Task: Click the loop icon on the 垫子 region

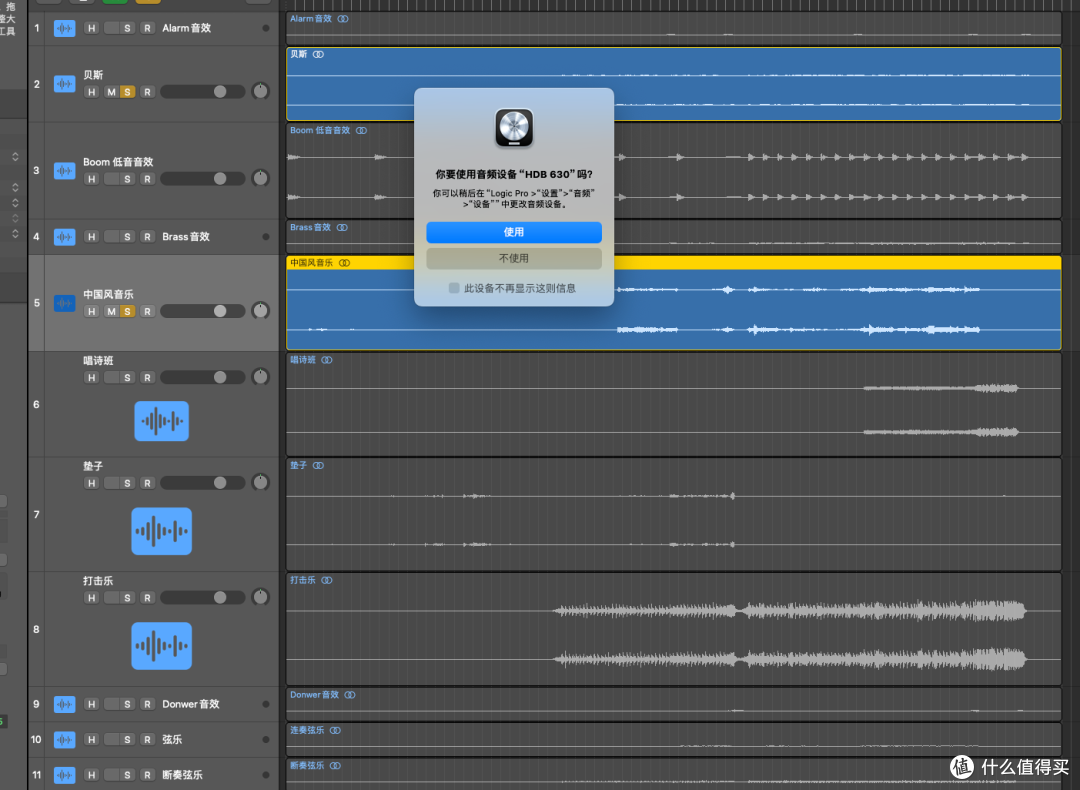Action: pyautogui.click(x=318, y=466)
